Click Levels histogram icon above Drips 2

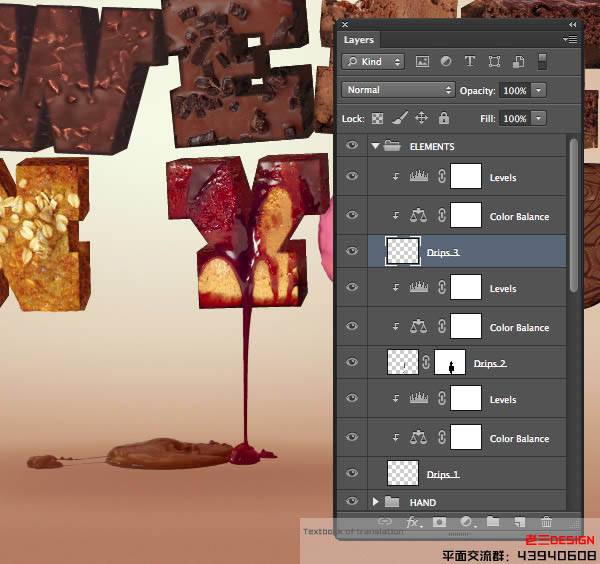coord(419,287)
